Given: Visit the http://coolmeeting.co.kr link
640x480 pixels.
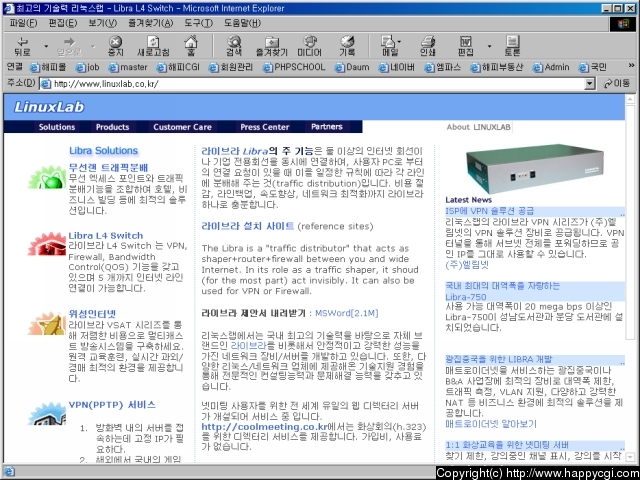Looking at the screenshot, I should [264, 427].
